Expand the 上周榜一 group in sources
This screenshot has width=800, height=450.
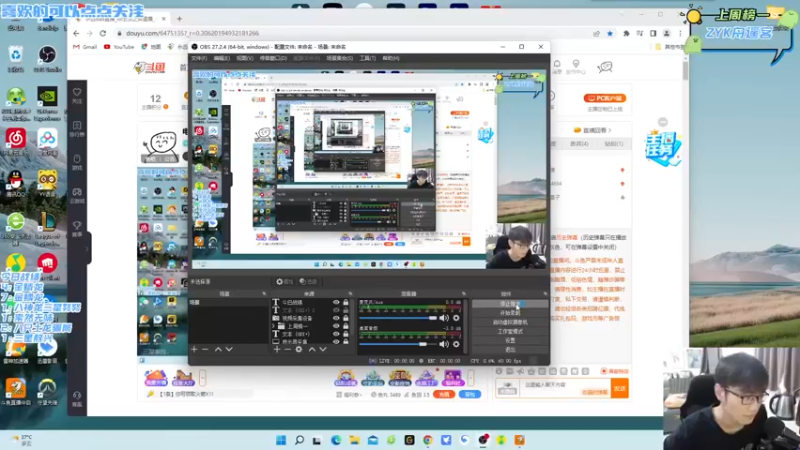click(x=273, y=326)
